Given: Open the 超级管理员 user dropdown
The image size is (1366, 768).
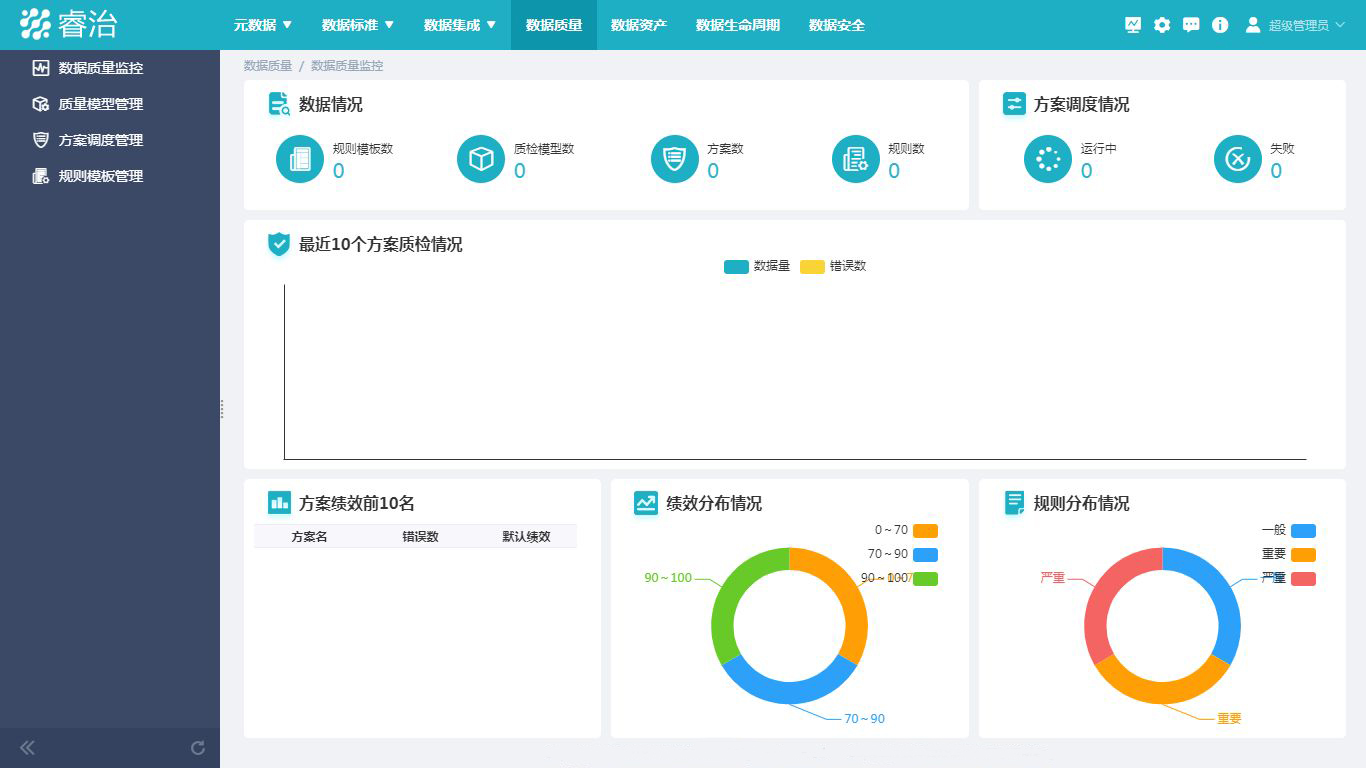Looking at the screenshot, I should pos(1296,25).
